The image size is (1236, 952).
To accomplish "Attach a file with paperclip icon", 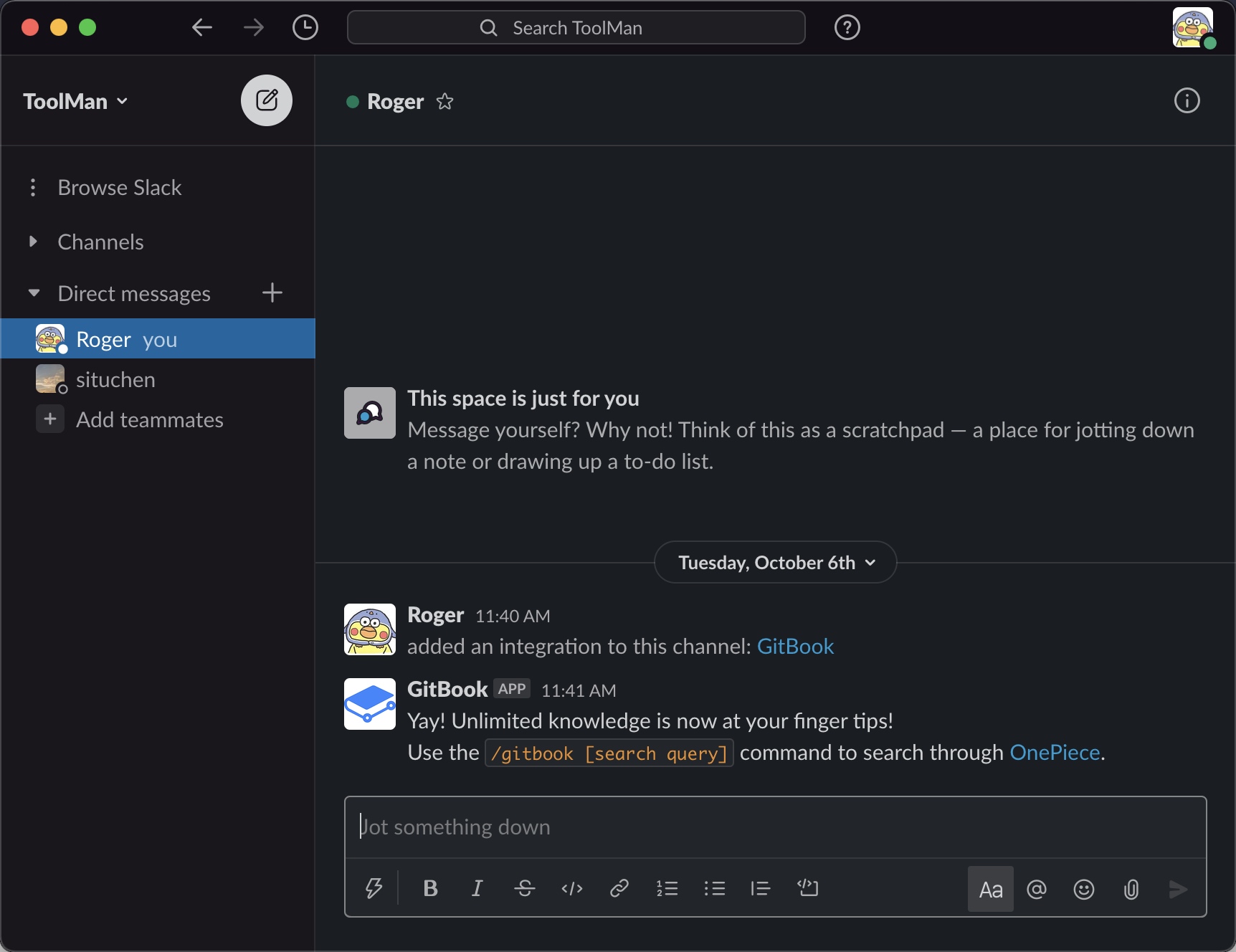I will 1131,890.
